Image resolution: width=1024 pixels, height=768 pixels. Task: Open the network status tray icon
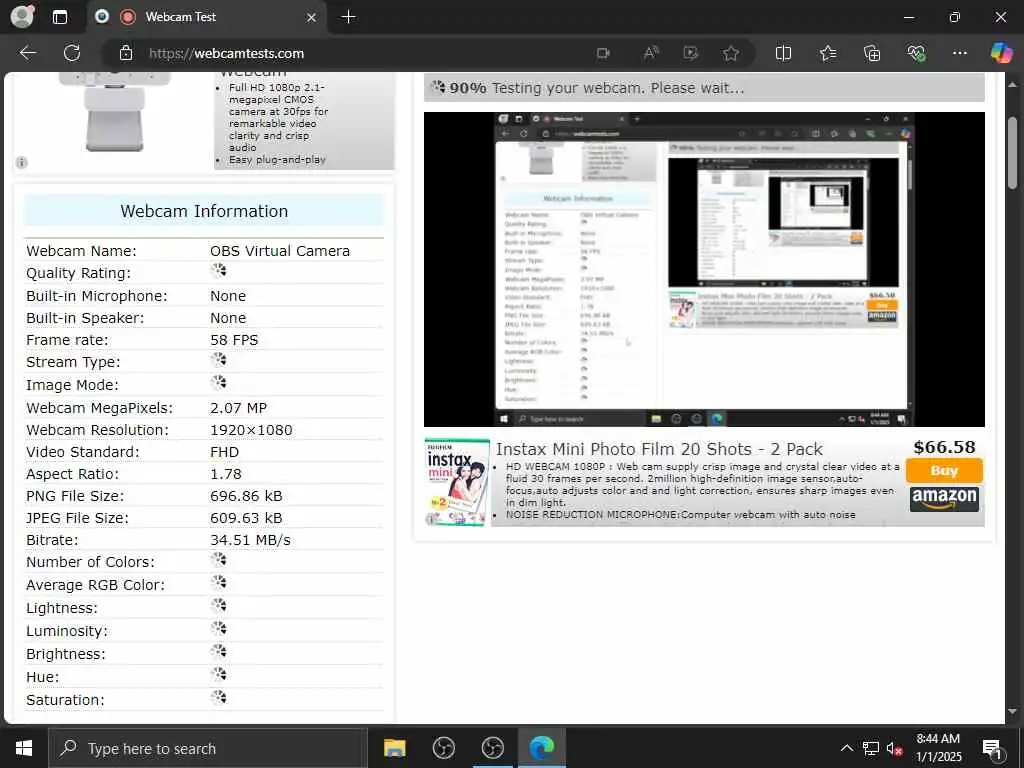point(871,748)
